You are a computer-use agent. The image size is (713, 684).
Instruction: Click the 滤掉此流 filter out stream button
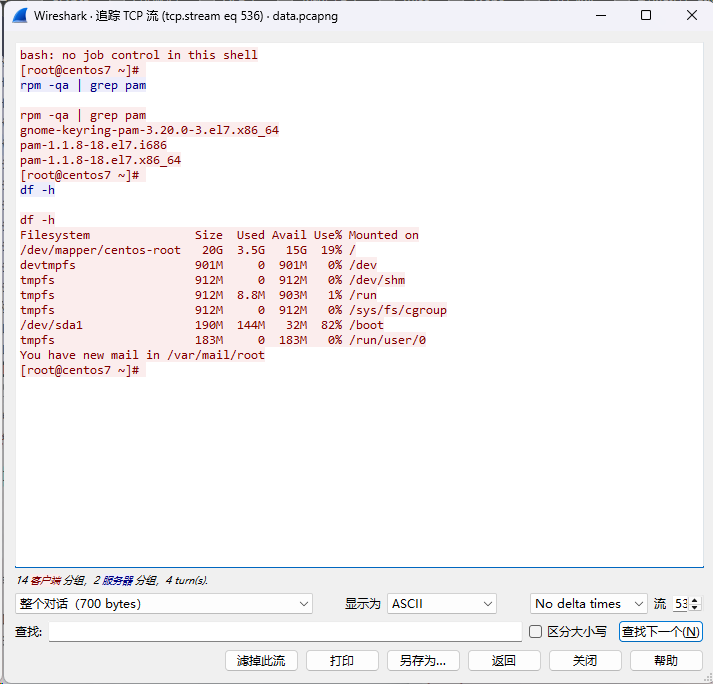(261, 661)
